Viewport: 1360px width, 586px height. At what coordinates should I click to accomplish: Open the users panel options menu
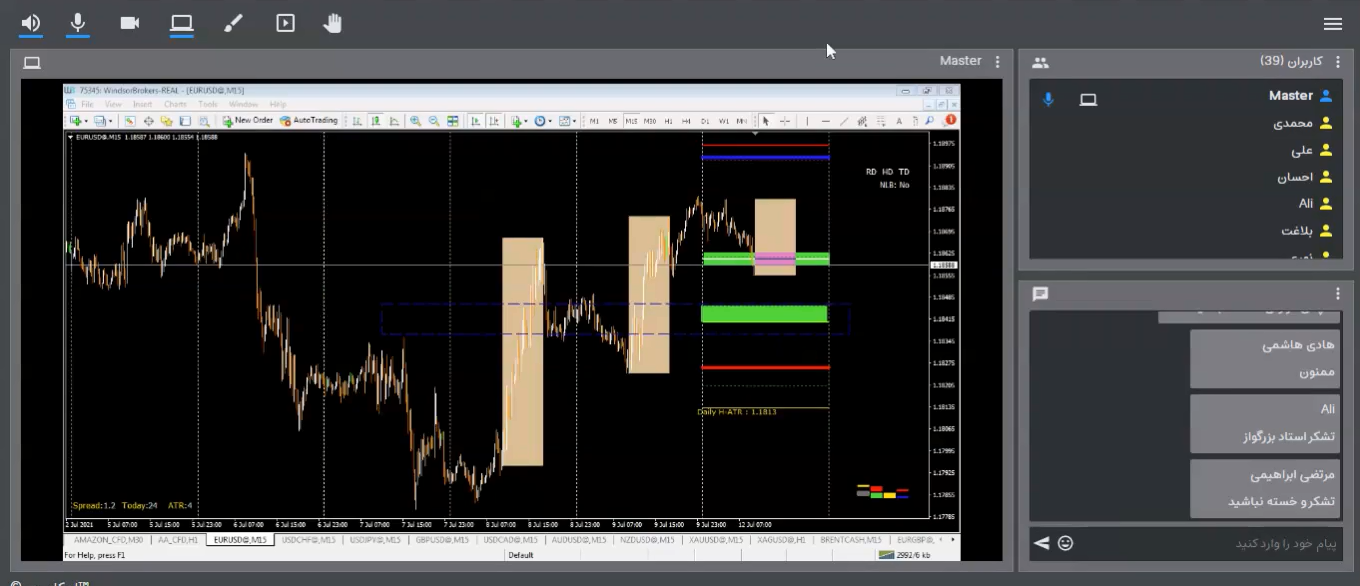(1338, 62)
